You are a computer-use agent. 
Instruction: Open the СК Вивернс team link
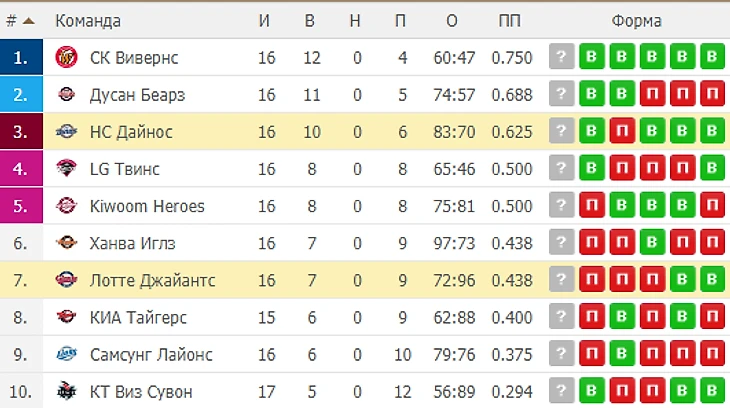[x=134, y=58]
